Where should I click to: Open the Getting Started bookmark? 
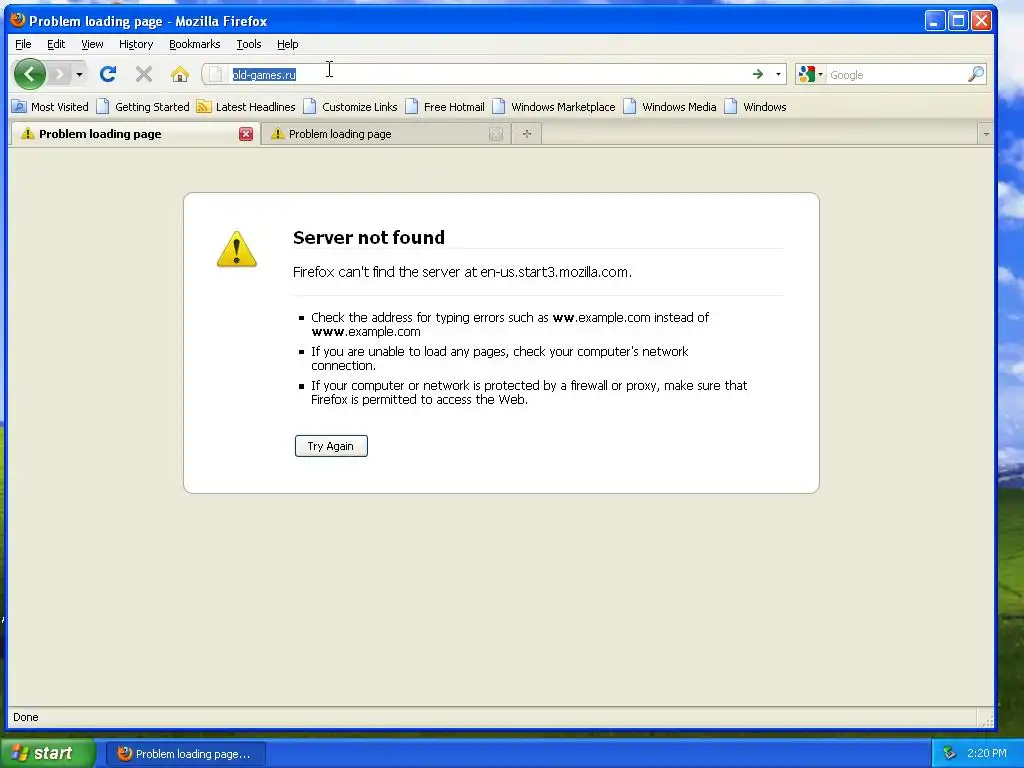[x=143, y=106]
